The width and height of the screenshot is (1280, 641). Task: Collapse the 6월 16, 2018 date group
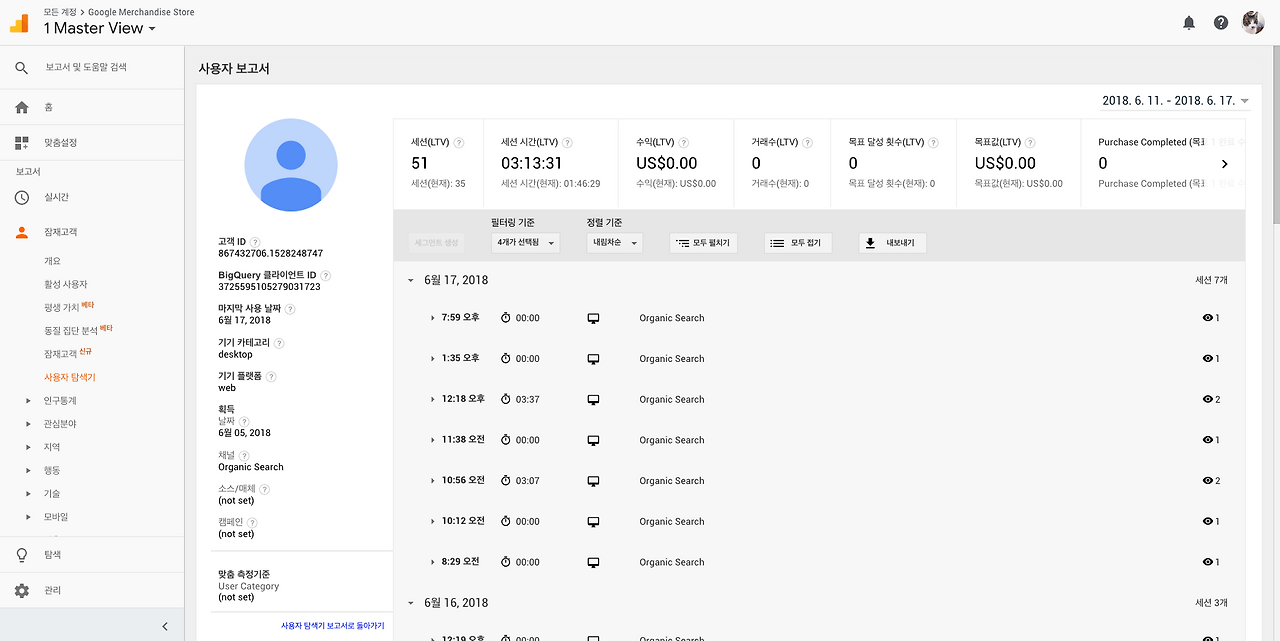click(x=410, y=603)
